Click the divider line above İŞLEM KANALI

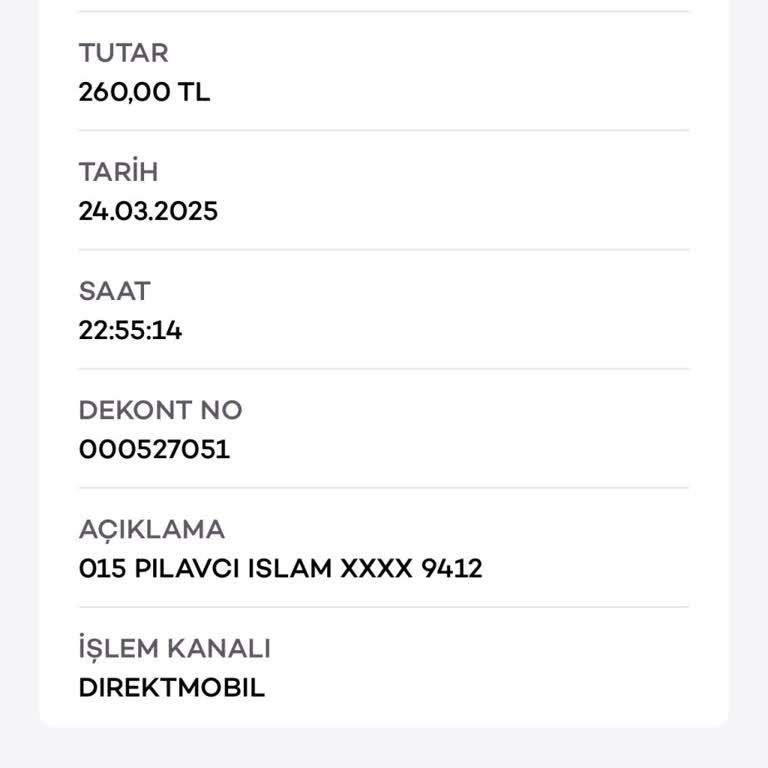tap(384, 607)
